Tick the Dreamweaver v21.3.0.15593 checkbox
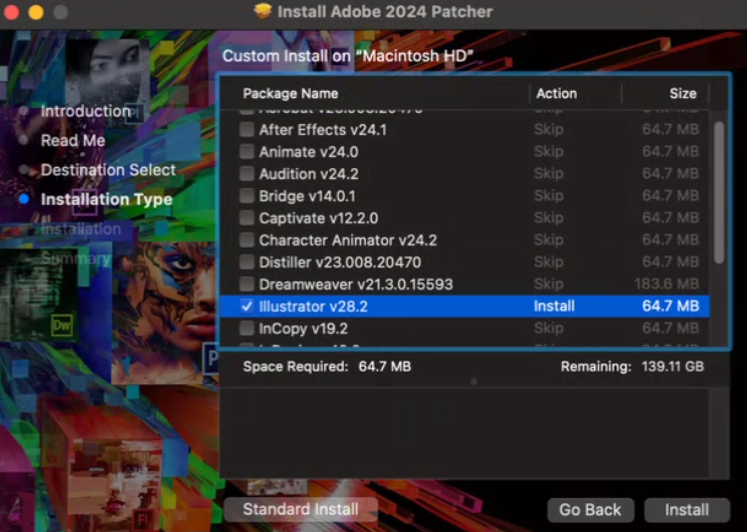Viewport: 747px width, 532px height. (x=247, y=284)
